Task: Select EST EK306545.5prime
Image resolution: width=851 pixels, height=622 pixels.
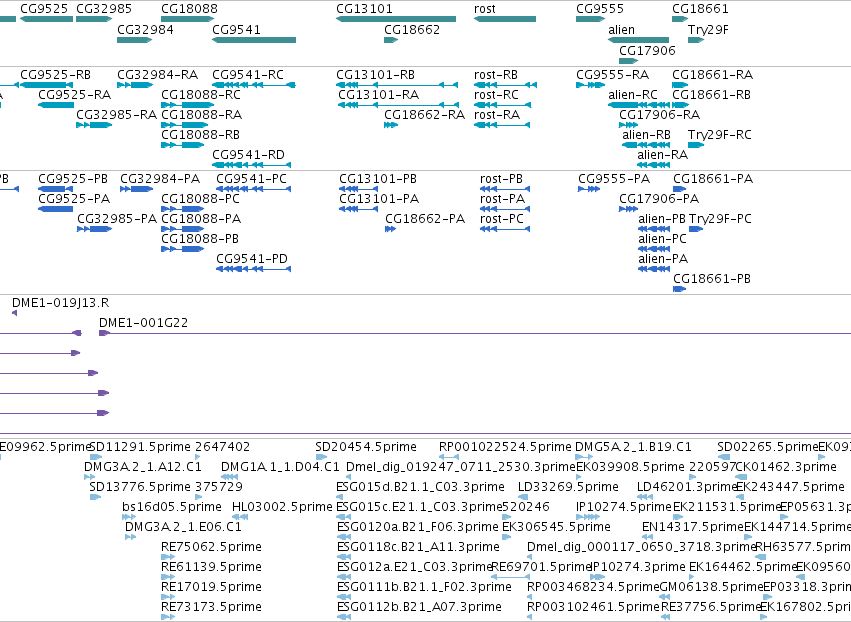Action: click(506, 537)
